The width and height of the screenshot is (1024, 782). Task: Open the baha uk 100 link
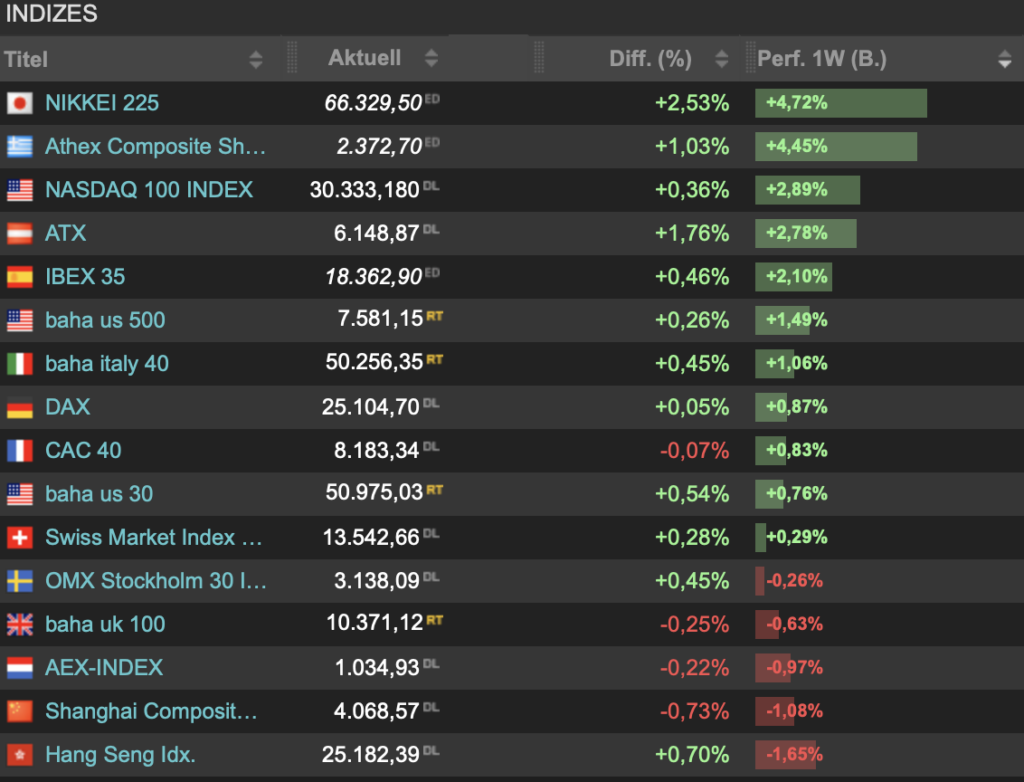click(105, 624)
